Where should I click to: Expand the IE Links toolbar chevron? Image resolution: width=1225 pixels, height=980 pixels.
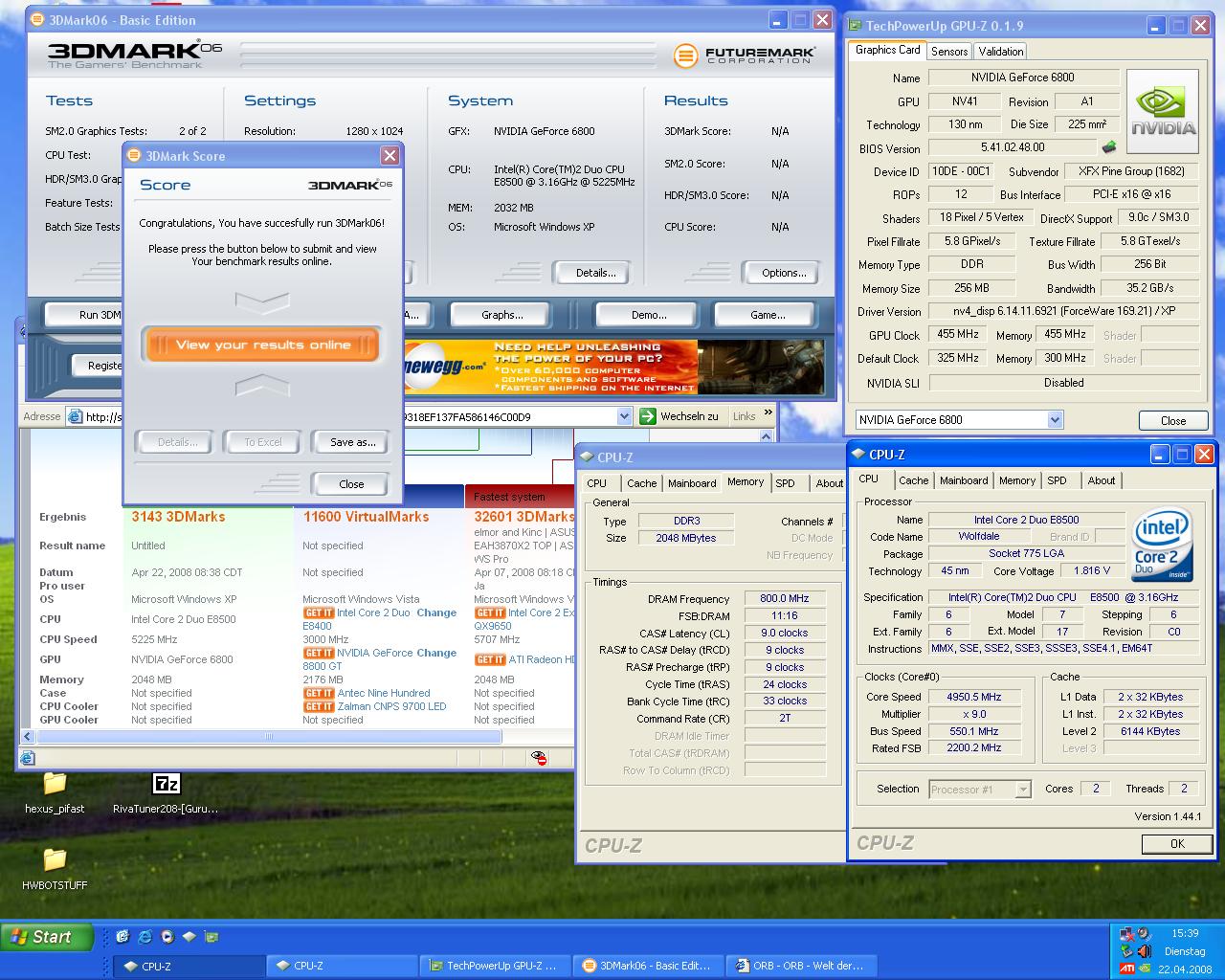point(768,414)
